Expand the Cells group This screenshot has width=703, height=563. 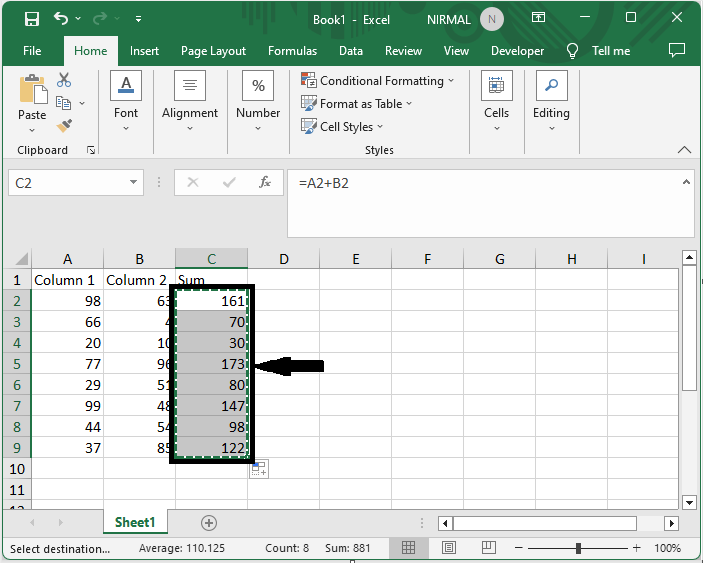click(496, 101)
